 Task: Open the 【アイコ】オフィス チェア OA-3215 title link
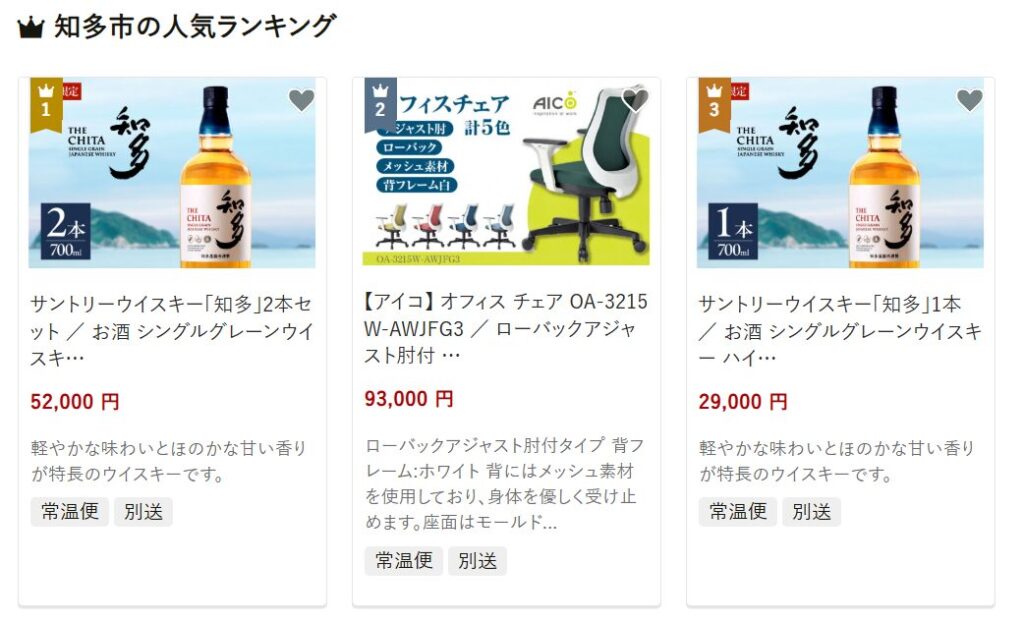click(x=506, y=329)
